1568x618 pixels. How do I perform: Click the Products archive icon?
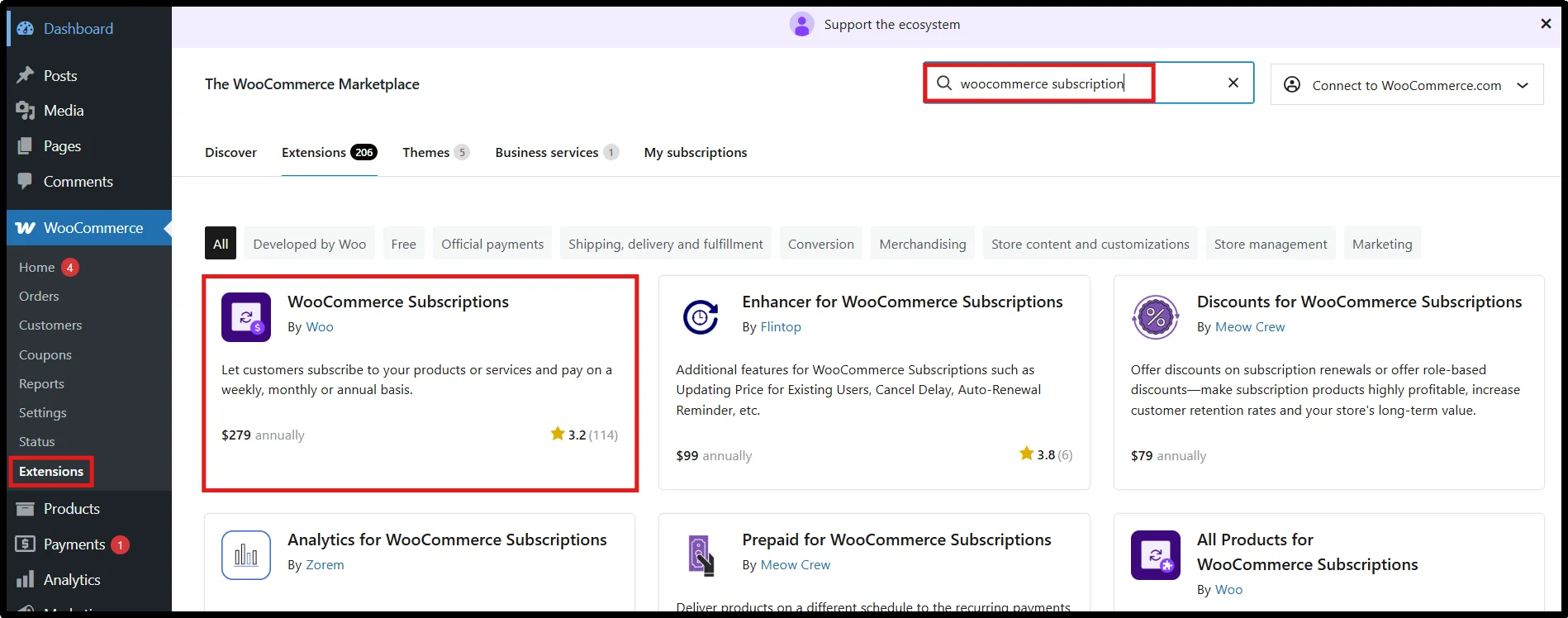pyautogui.click(x=26, y=509)
